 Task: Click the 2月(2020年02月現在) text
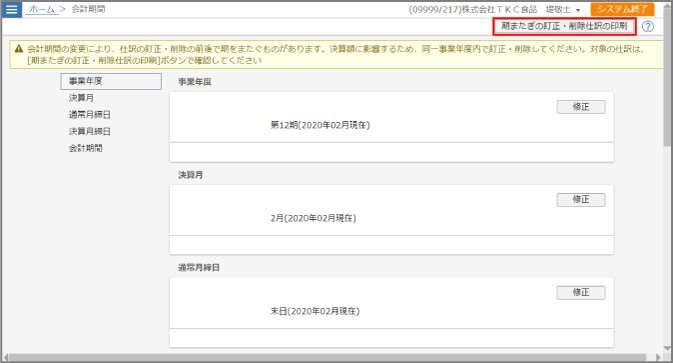click(x=313, y=218)
